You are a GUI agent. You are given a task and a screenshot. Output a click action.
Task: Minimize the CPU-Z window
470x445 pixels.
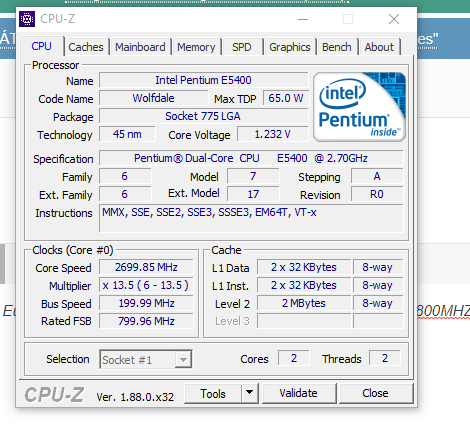(x=303, y=19)
